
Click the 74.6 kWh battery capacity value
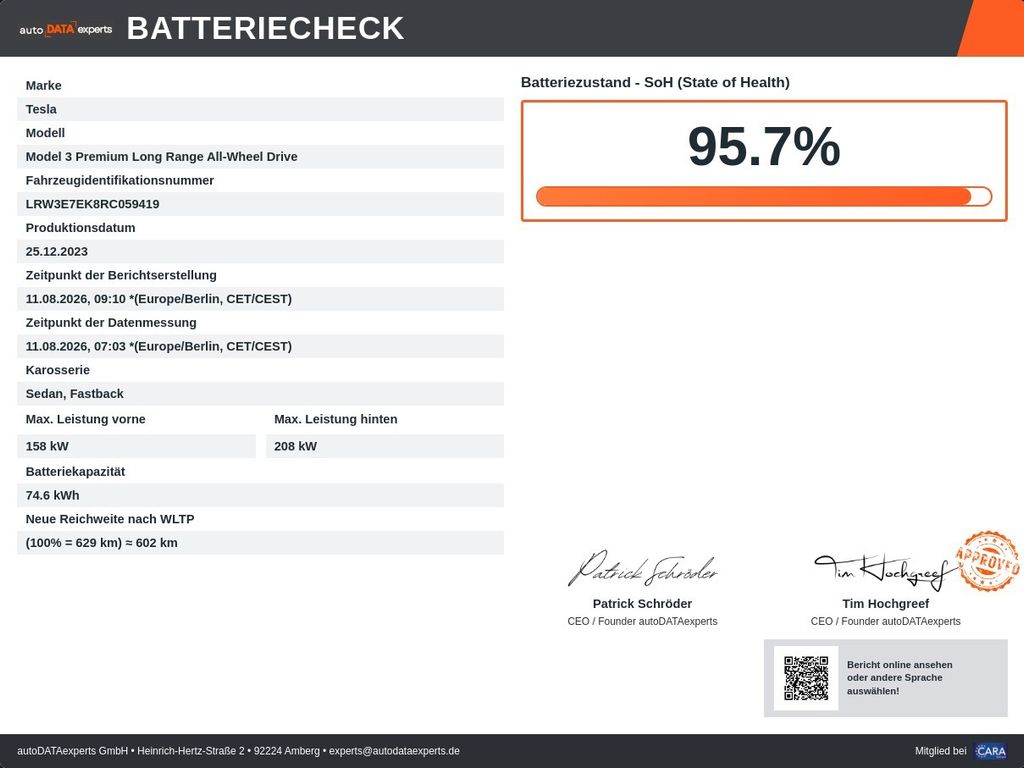coord(52,496)
